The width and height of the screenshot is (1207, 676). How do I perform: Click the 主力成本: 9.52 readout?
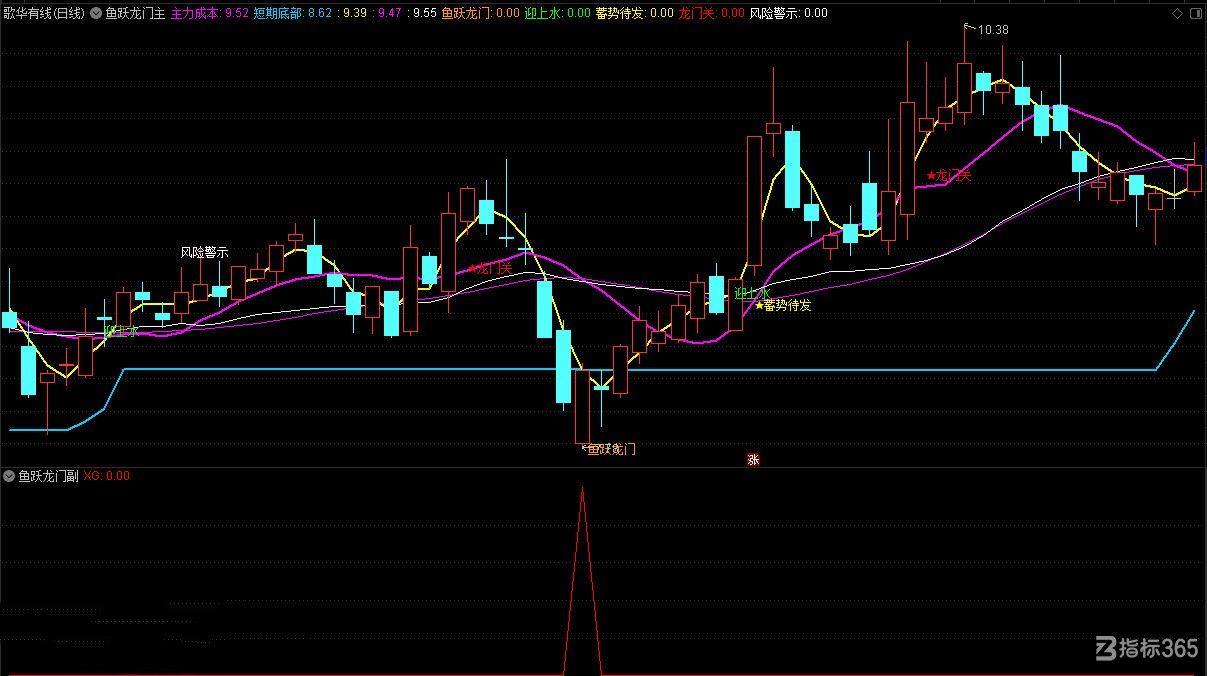[210, 14]
